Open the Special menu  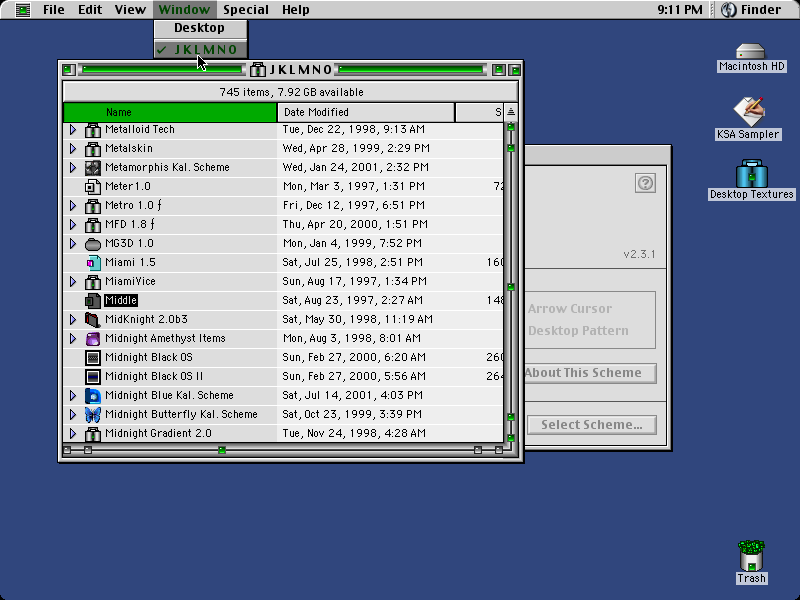coord(246,10)
